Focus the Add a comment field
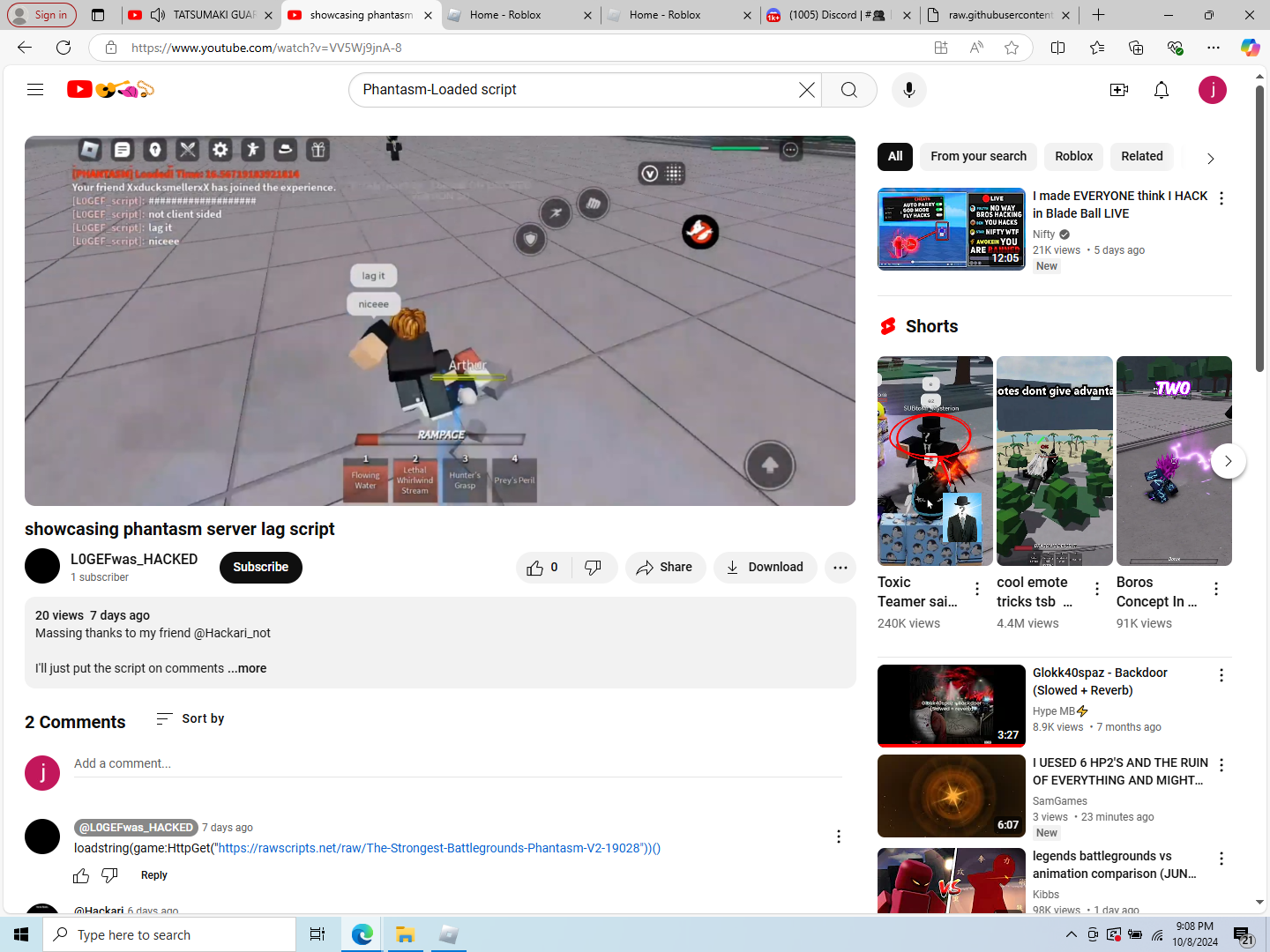This screenshot has height=952, width=1270. coord(458,764)
